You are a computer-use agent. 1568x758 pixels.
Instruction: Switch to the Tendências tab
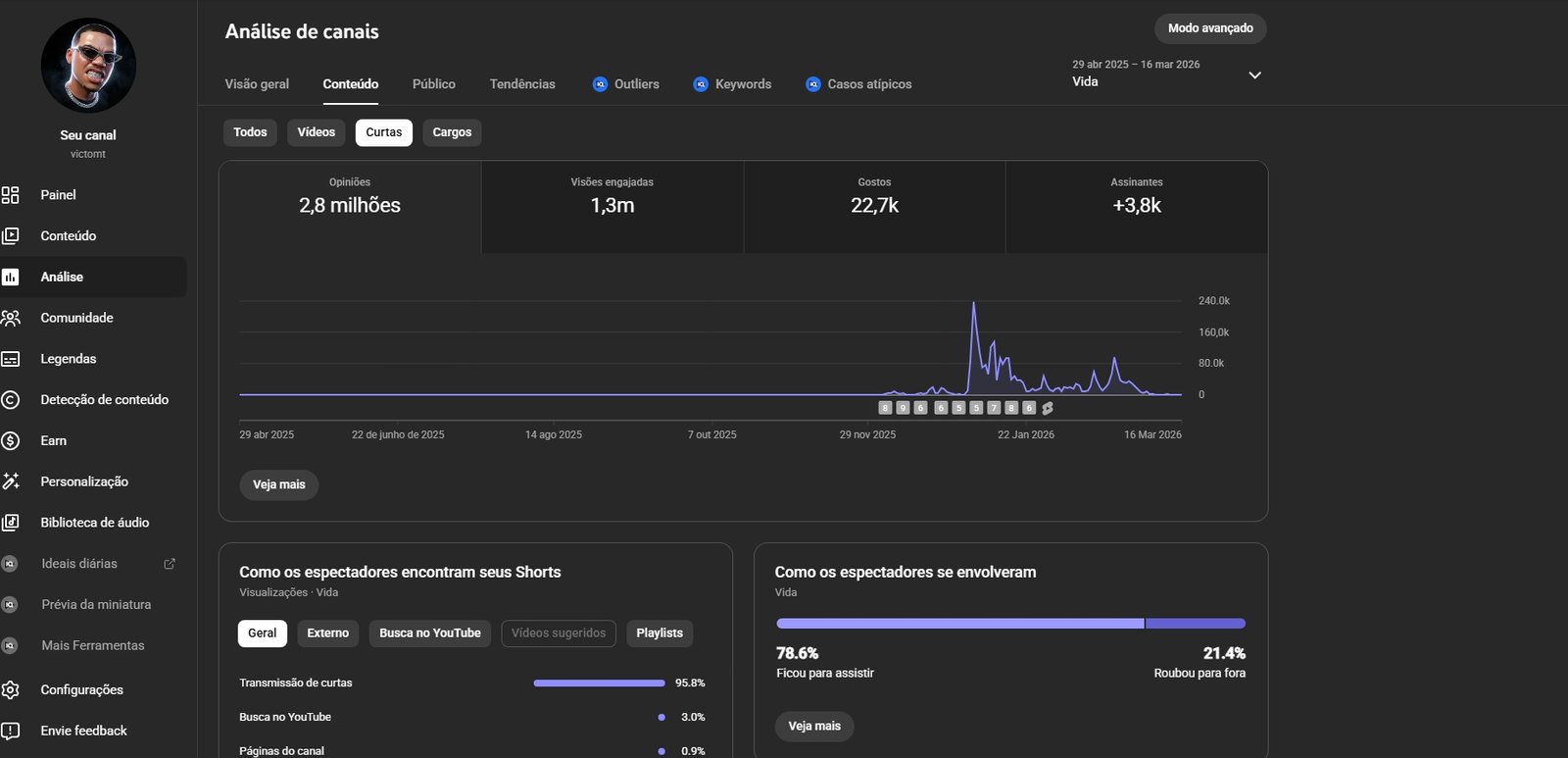pos(522,84)
